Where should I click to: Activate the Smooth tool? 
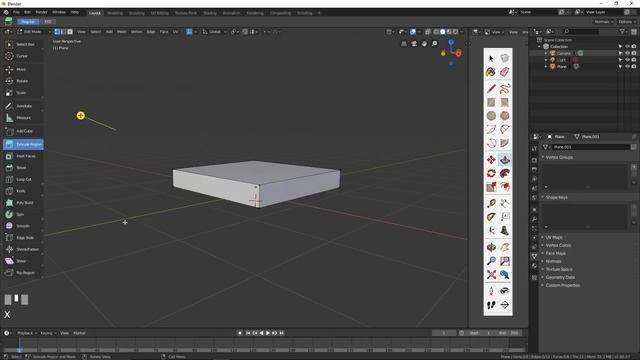(23, 226)
